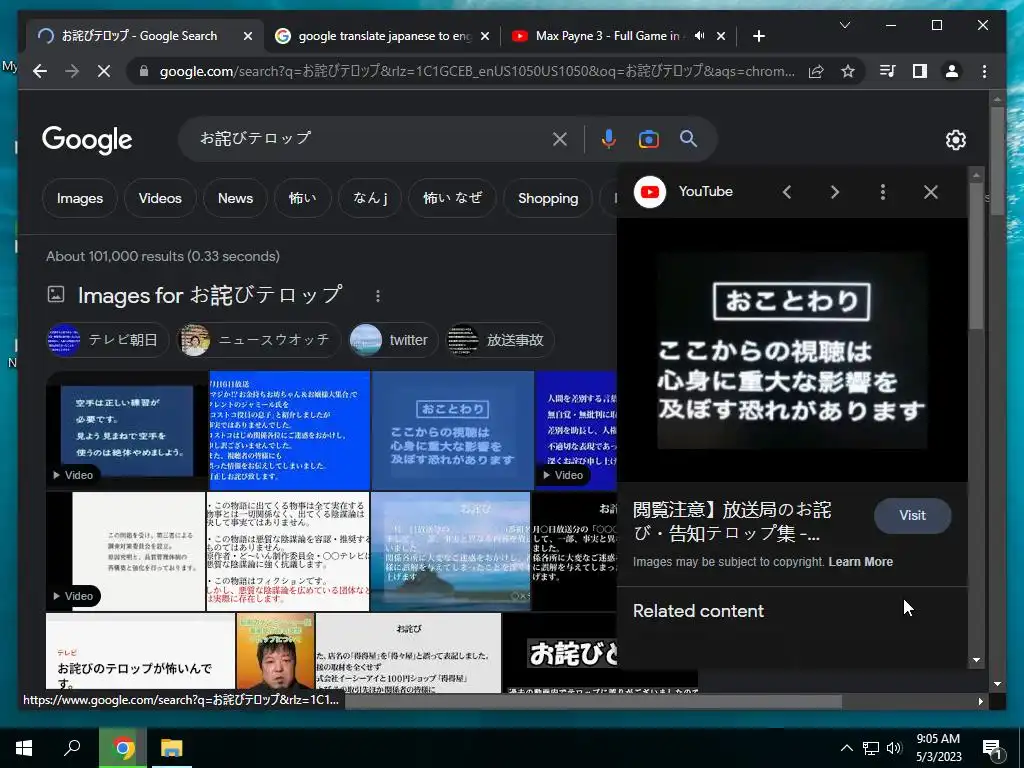
Task: Select the 怖い なぜ search chip
Action: 452,198
